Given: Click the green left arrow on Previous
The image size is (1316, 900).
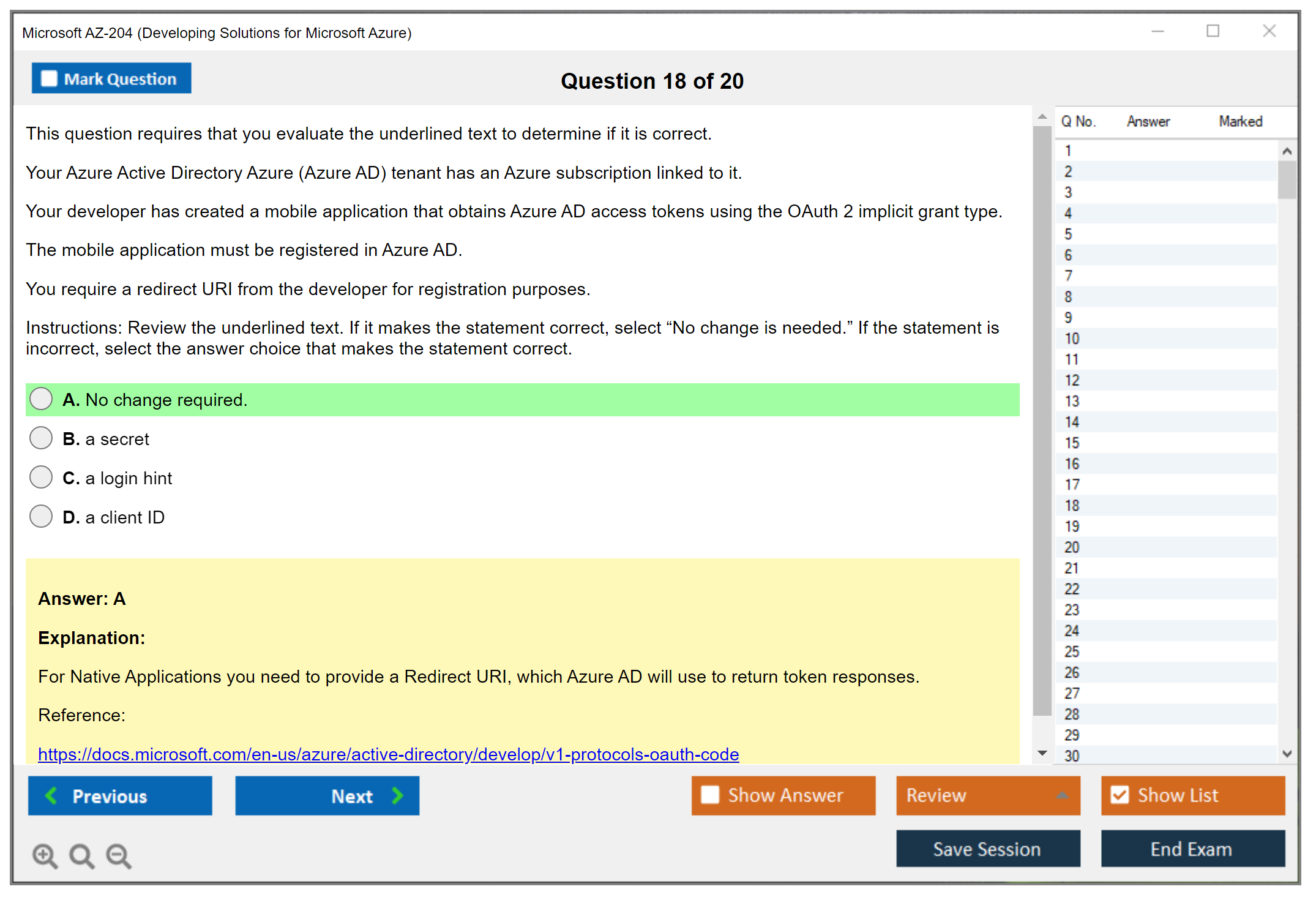Looking at the screenshot, I should pyautogui.click(x=51, y=795).
